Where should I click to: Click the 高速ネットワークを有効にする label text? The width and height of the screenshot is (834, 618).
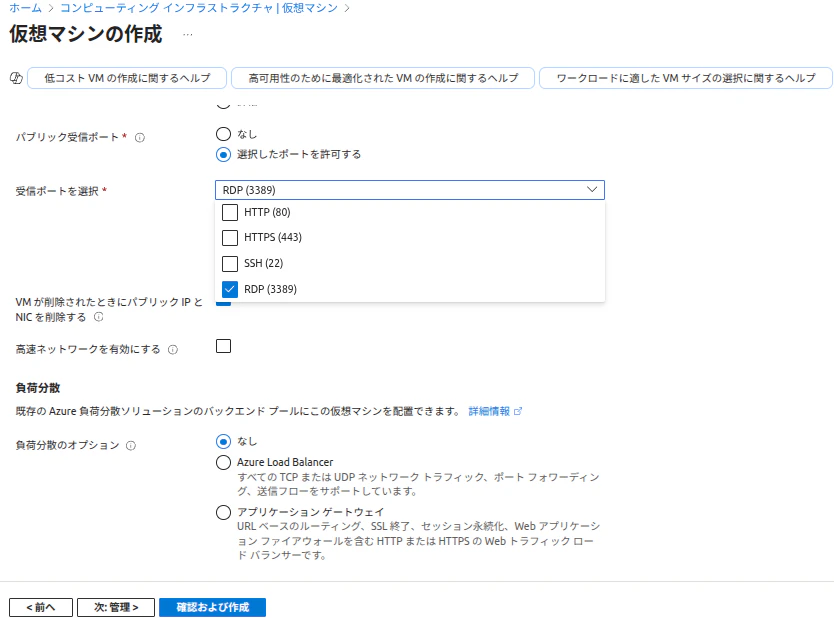88,349
